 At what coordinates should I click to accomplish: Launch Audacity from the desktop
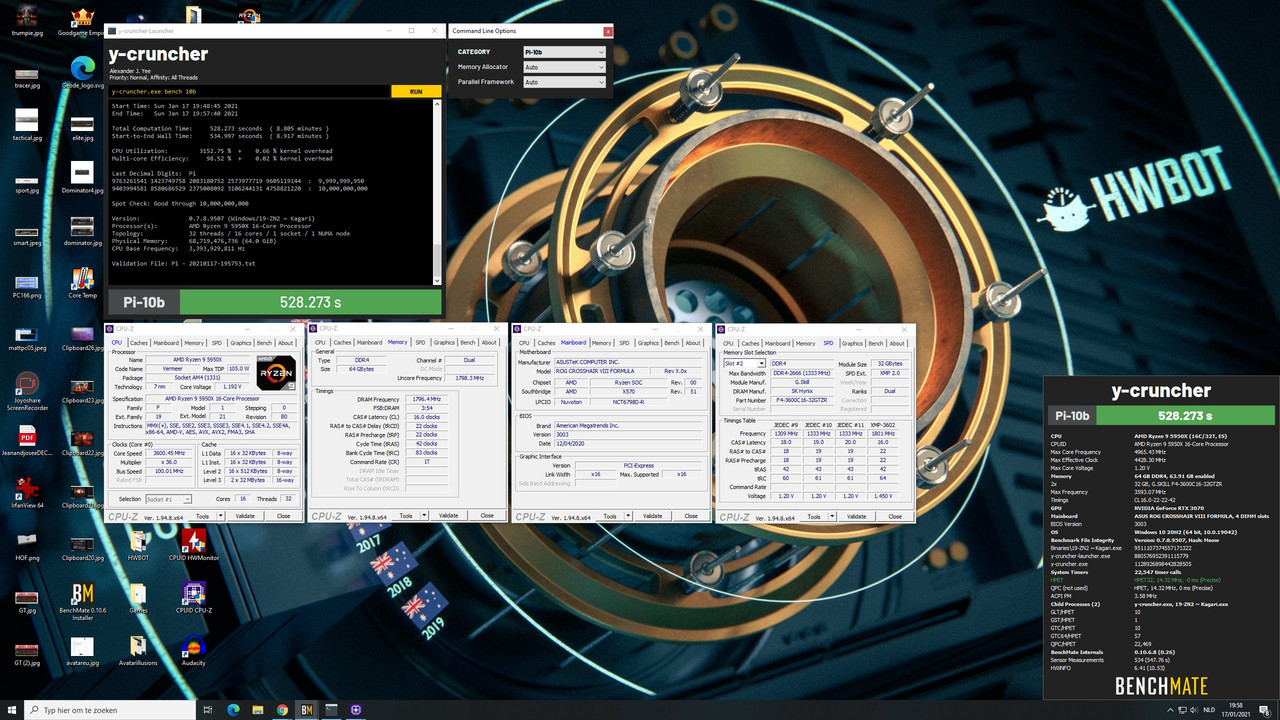point(193,650)
